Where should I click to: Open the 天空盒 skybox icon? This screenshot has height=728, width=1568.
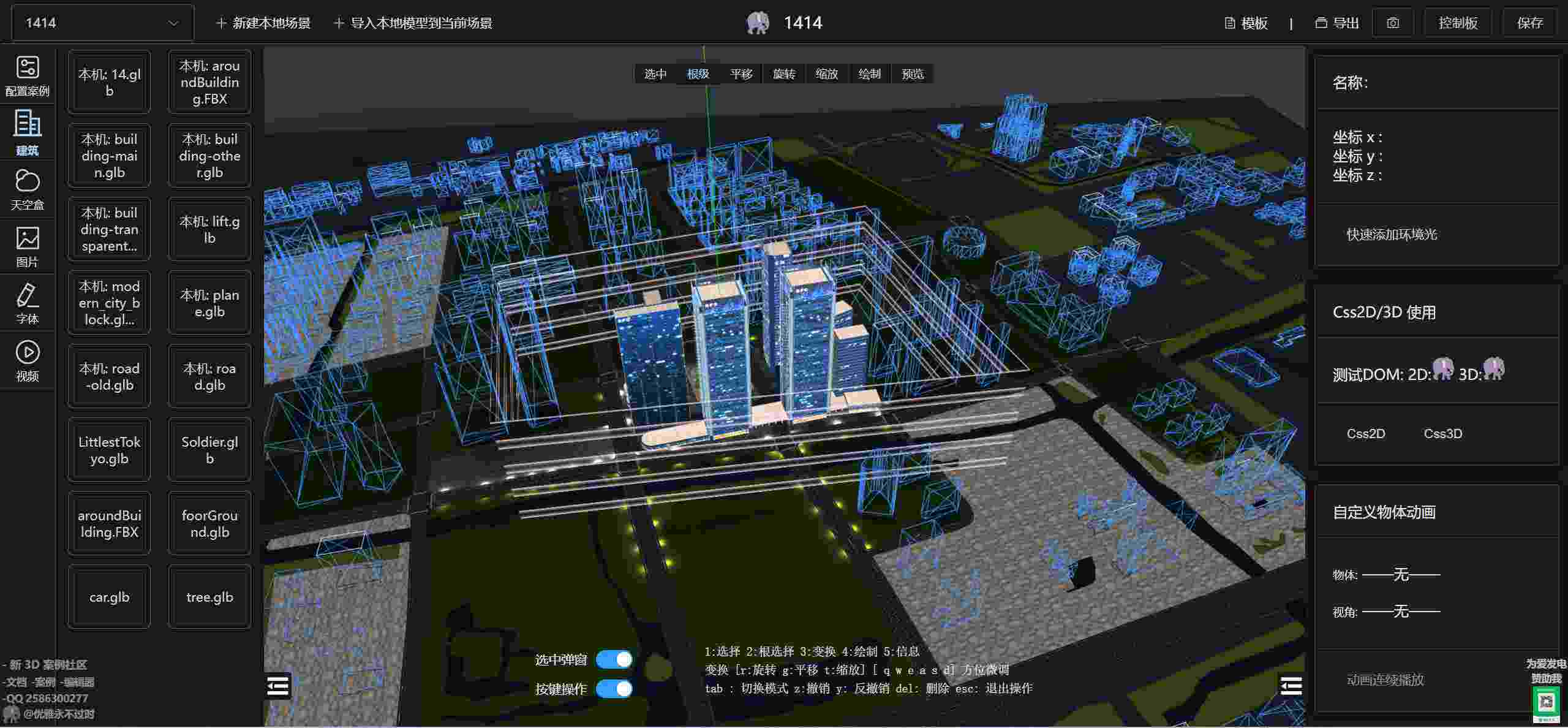click(27, 190)
